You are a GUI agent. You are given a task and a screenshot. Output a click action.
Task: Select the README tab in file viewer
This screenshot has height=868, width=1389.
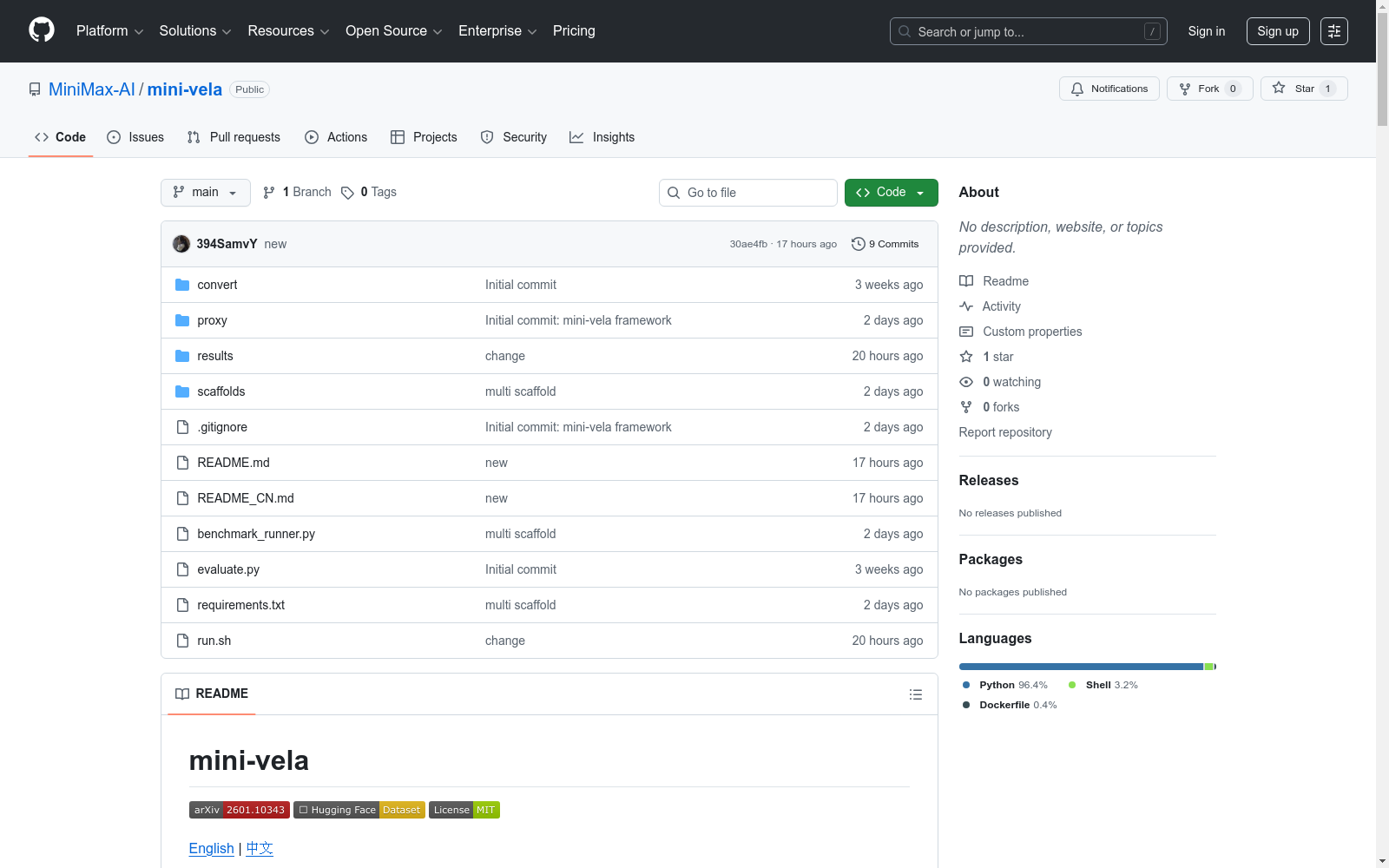pyautogui.click(x=212, y=694)
